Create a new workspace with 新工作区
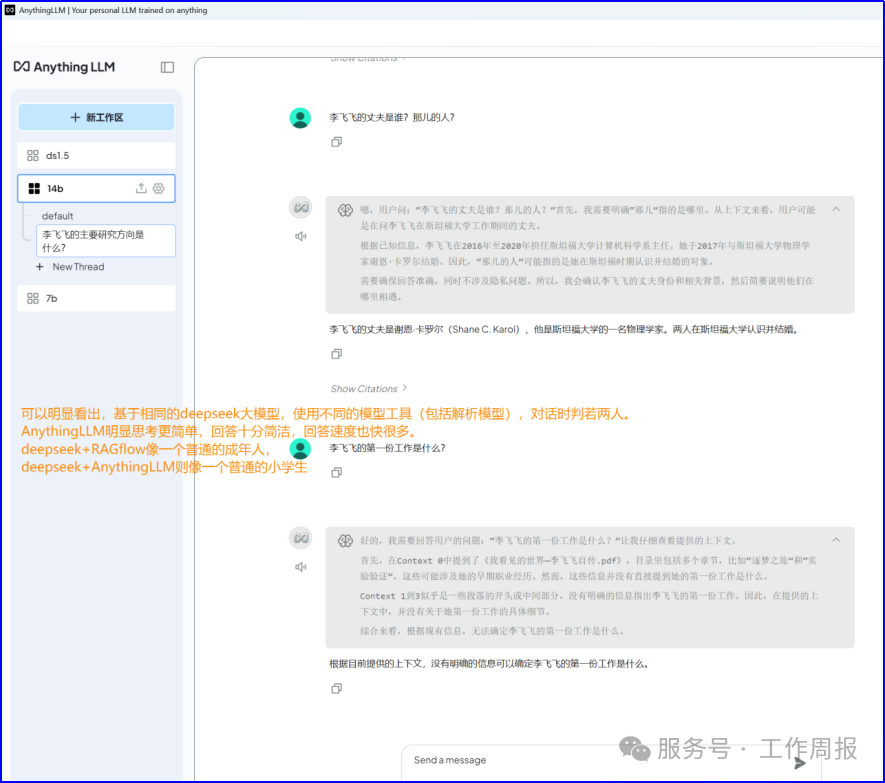 click(97, 117)
